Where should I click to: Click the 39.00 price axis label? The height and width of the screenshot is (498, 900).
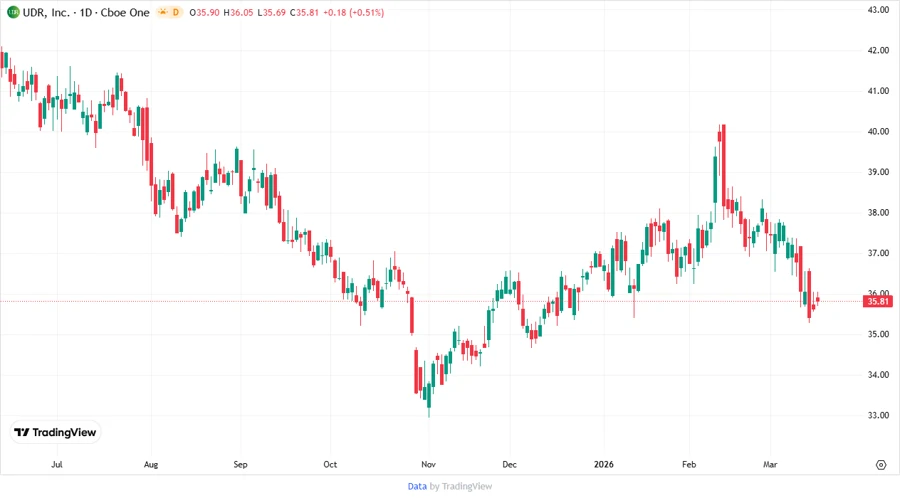[878, 172]
